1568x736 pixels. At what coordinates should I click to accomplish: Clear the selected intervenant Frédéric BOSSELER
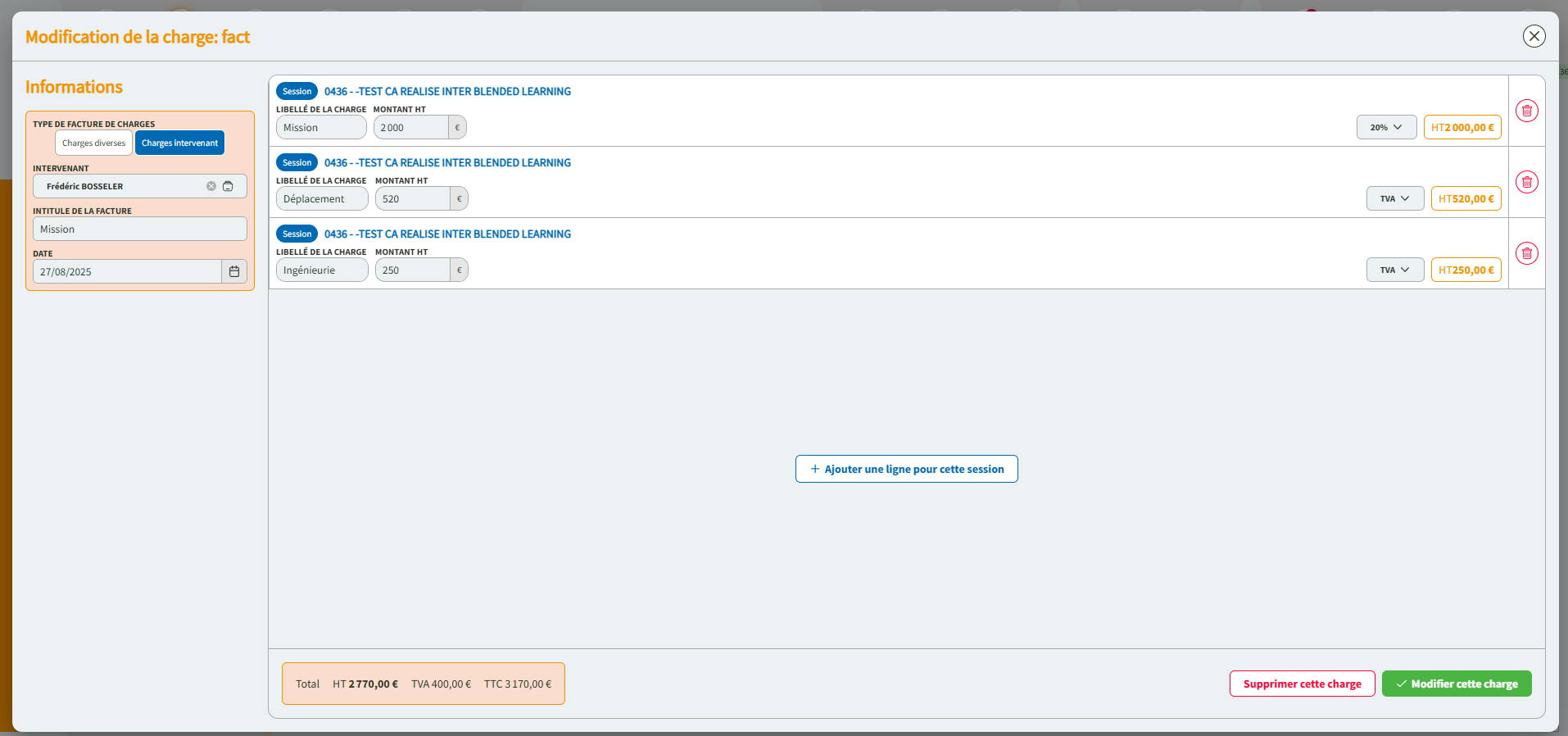[x=211, y=186]
